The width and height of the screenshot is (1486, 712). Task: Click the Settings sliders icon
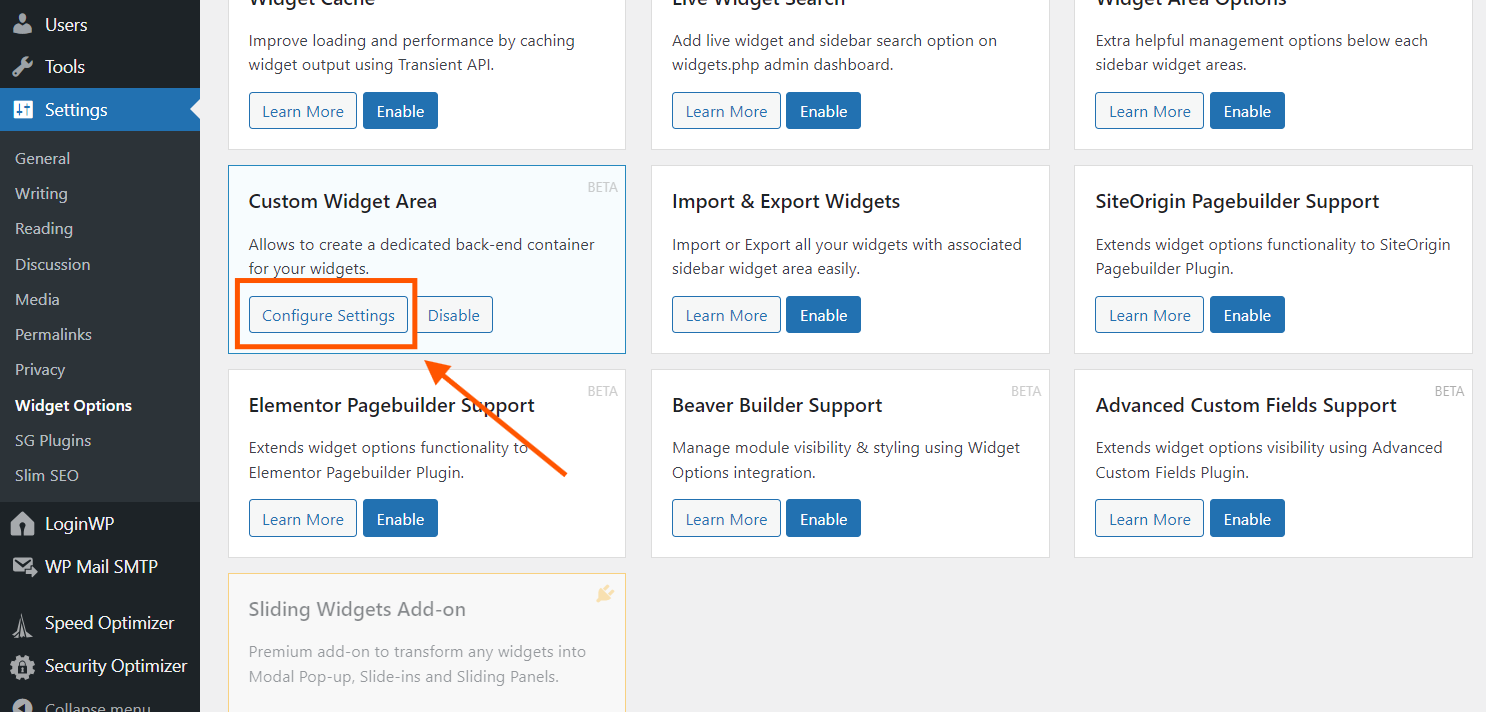tap(23, 110)
